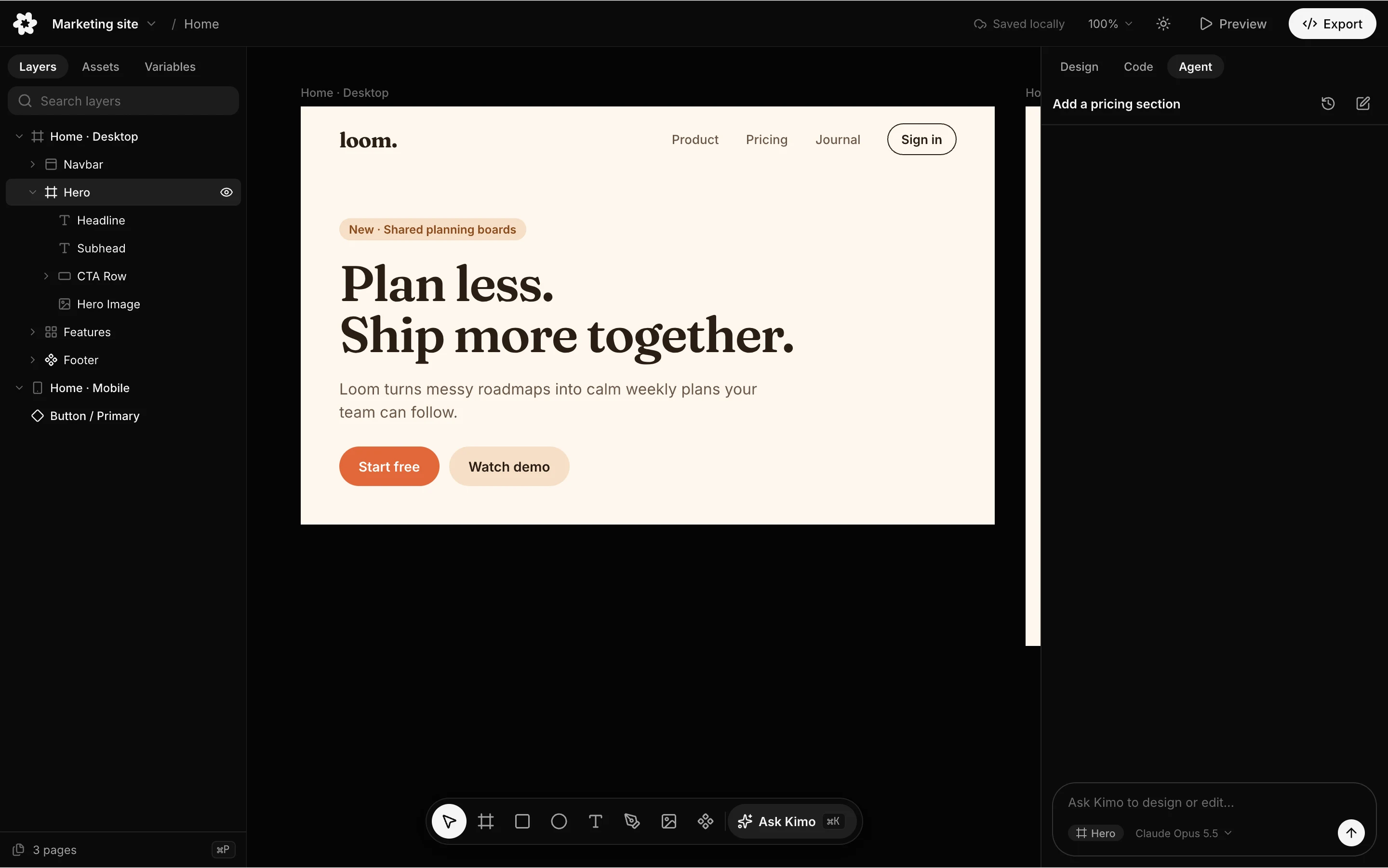The width and height of the screenshot is (1388, 868).
Task: Collapse the Home · Mobile frame
Action: coord(19,388)
